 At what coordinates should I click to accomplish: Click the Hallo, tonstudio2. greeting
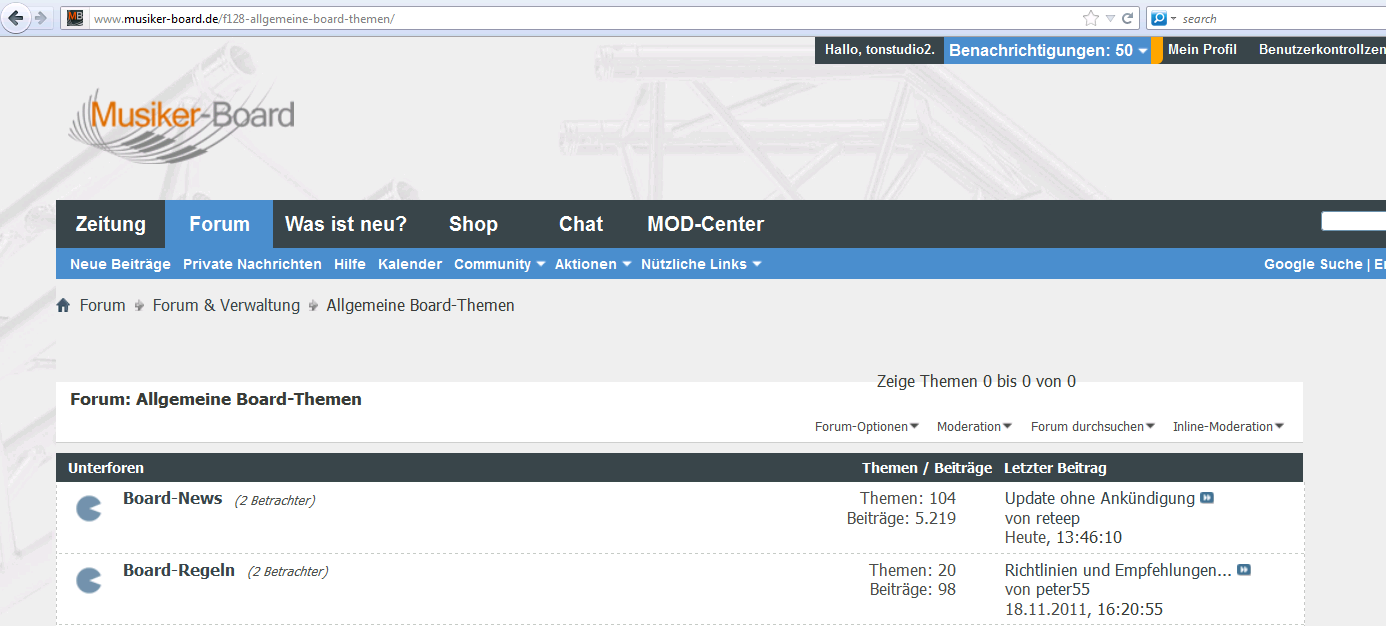pyautogui.click(x=880, y=50)
